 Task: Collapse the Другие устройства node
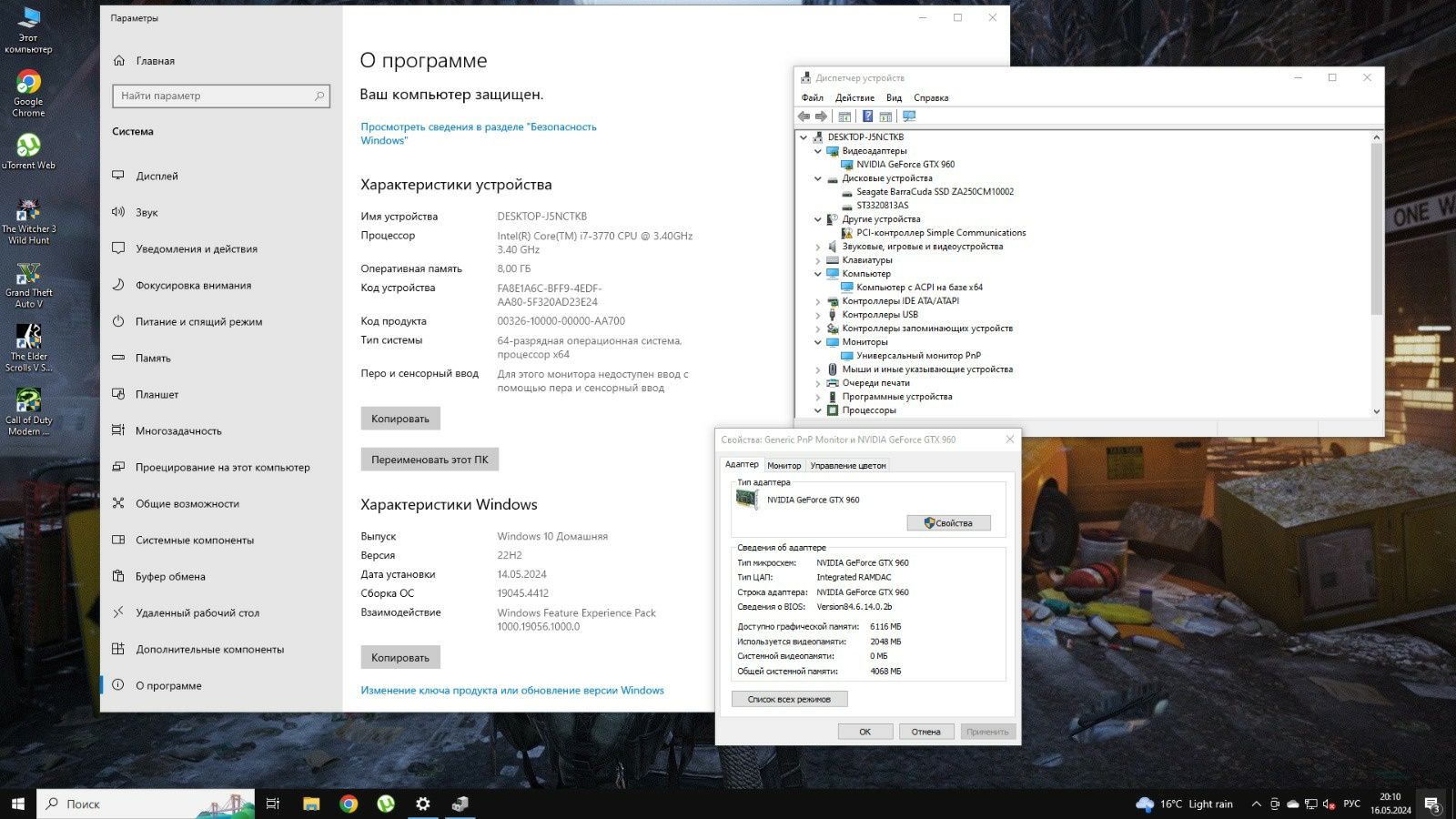point(817,219)
